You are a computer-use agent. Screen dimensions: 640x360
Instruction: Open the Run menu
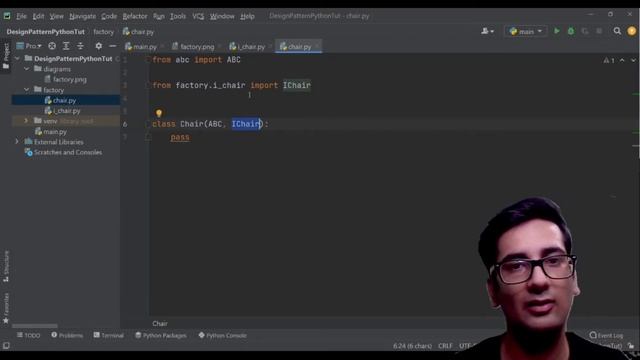pos(159,16)
